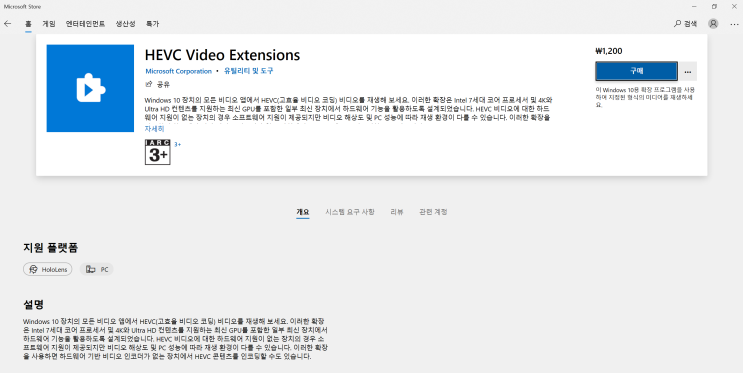The image size is (743, 373).
Task: Click the HEVC Video Extensions title
Action: pyautogui.click(x=222, y=55)
